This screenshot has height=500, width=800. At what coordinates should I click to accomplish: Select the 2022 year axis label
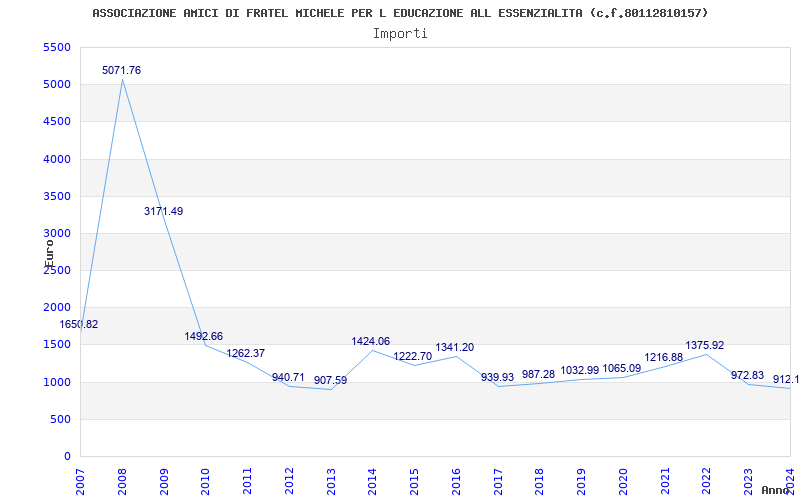pyautogui.click(x=707, y=478)
